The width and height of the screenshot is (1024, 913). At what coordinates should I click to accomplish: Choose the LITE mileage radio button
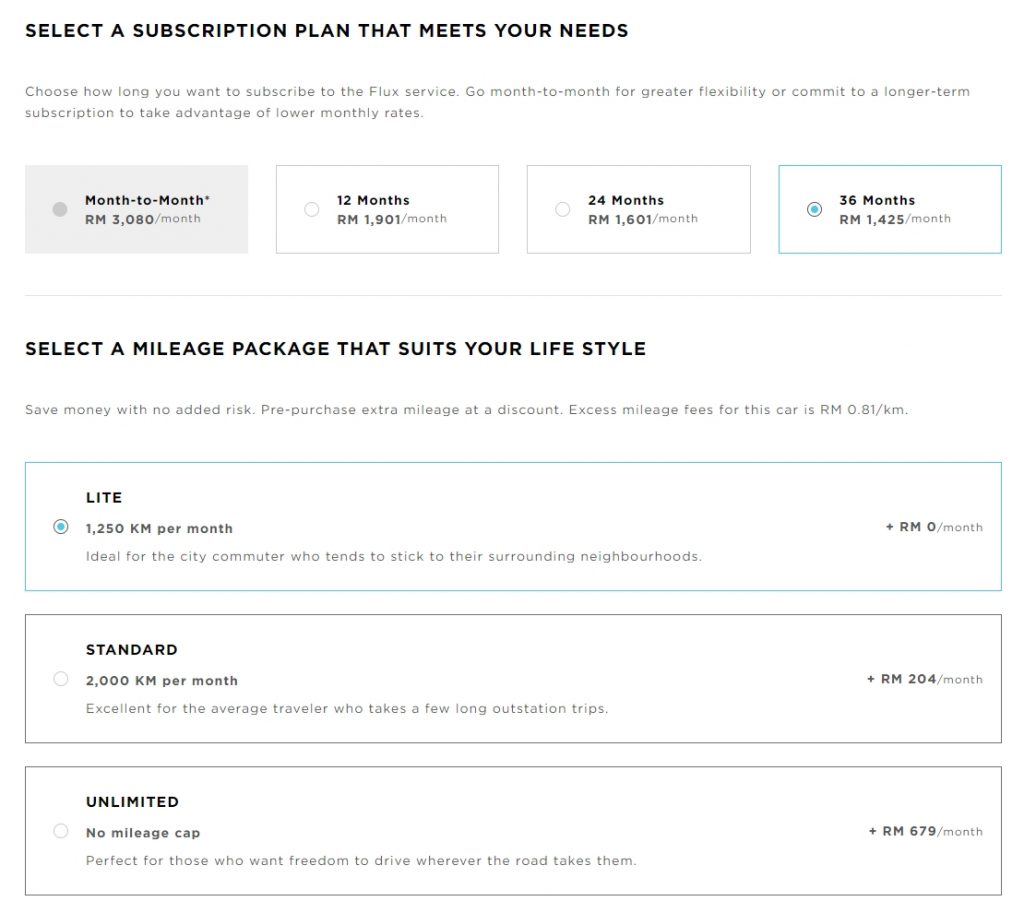point(61,527)
